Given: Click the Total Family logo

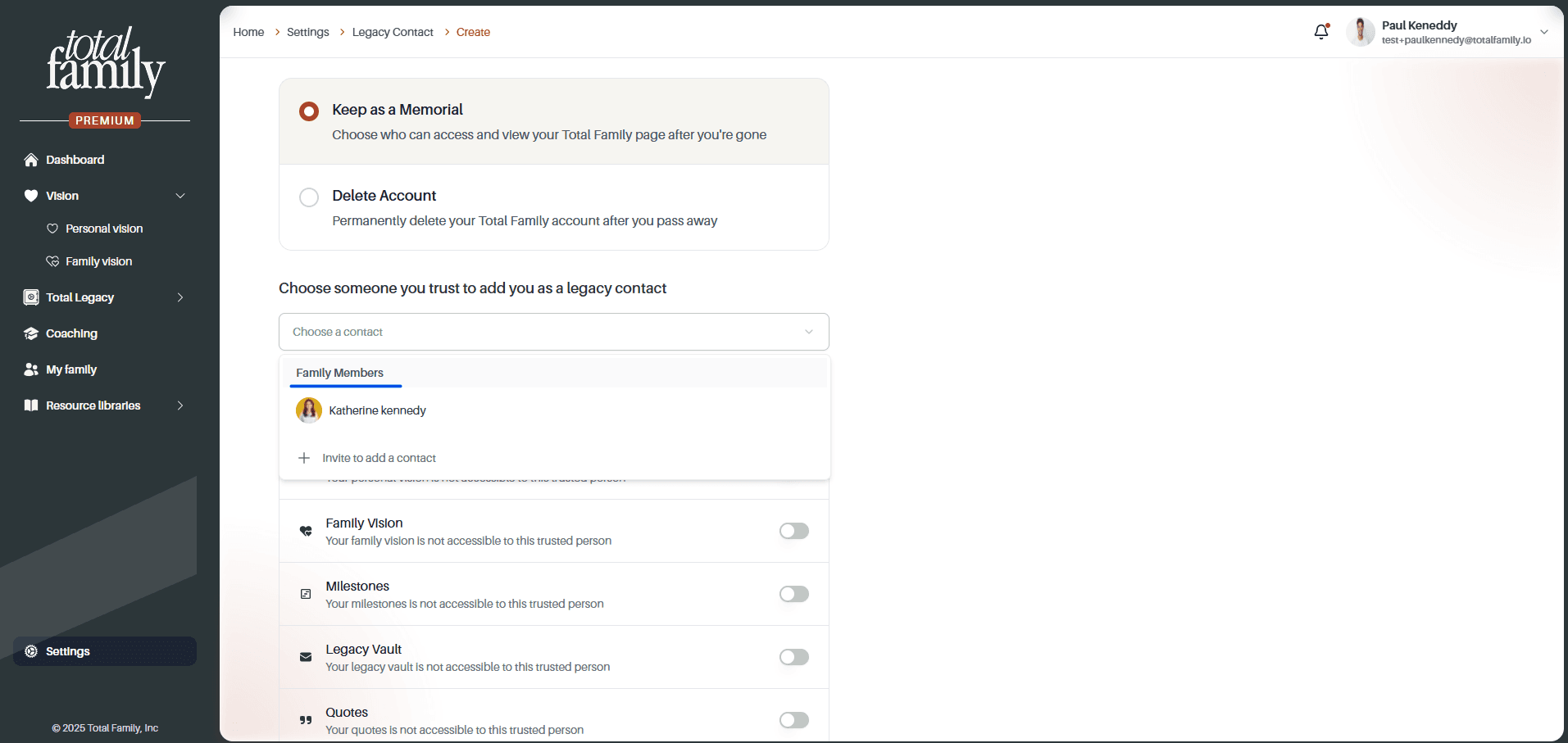Looking at the screenshot, I should coord(105,62).
